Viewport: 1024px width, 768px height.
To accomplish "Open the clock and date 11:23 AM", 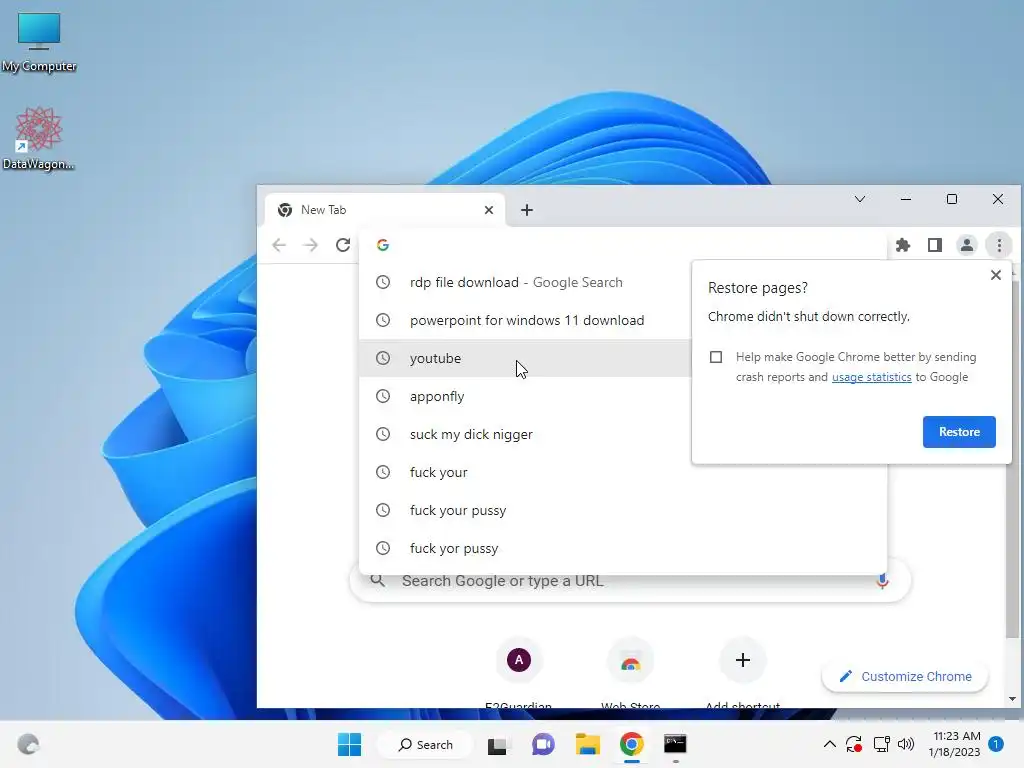I will (954, 744).
